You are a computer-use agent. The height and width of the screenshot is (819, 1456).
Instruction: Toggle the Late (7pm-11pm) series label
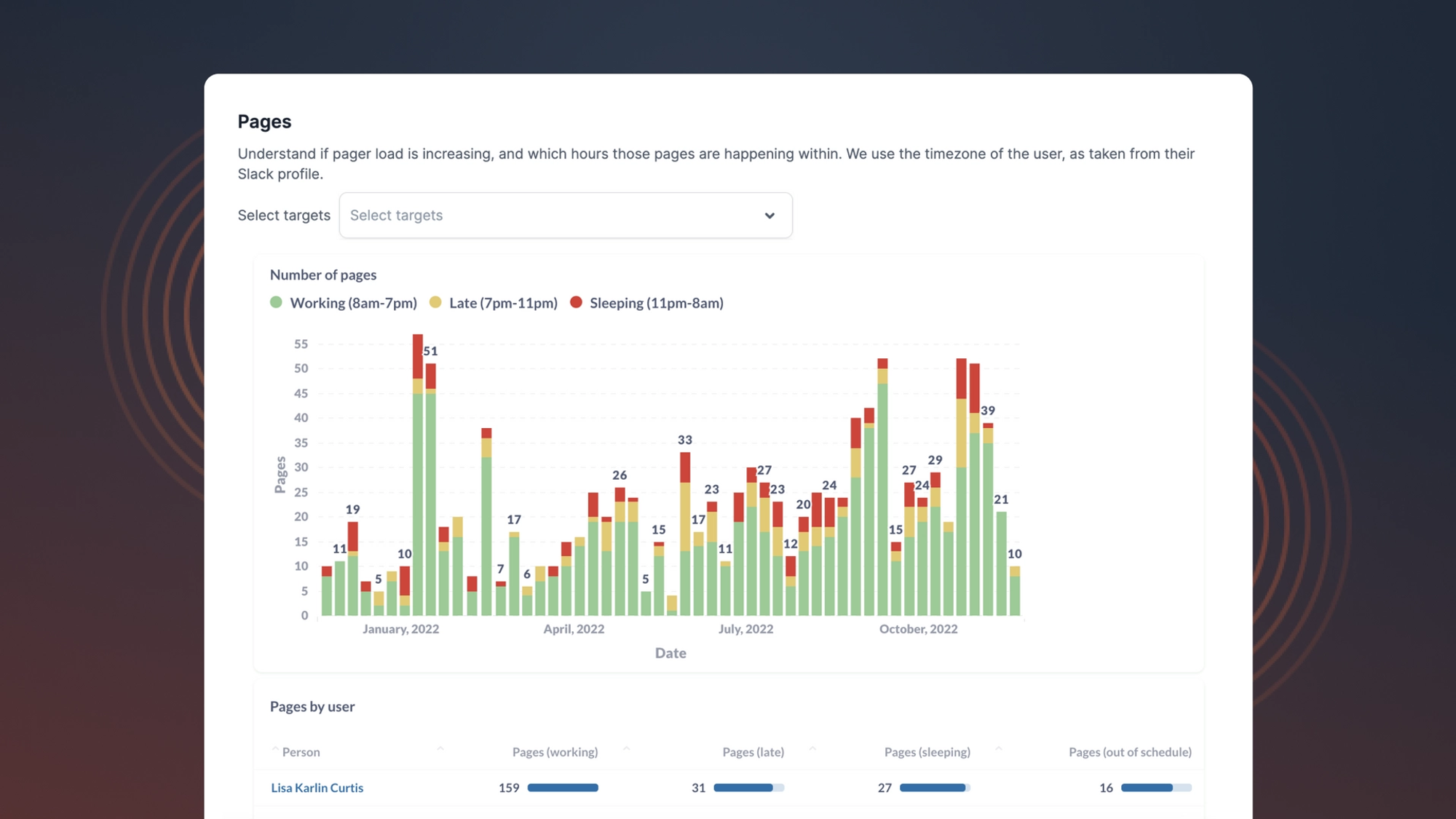pyautogui.click(x=503, y=303)
